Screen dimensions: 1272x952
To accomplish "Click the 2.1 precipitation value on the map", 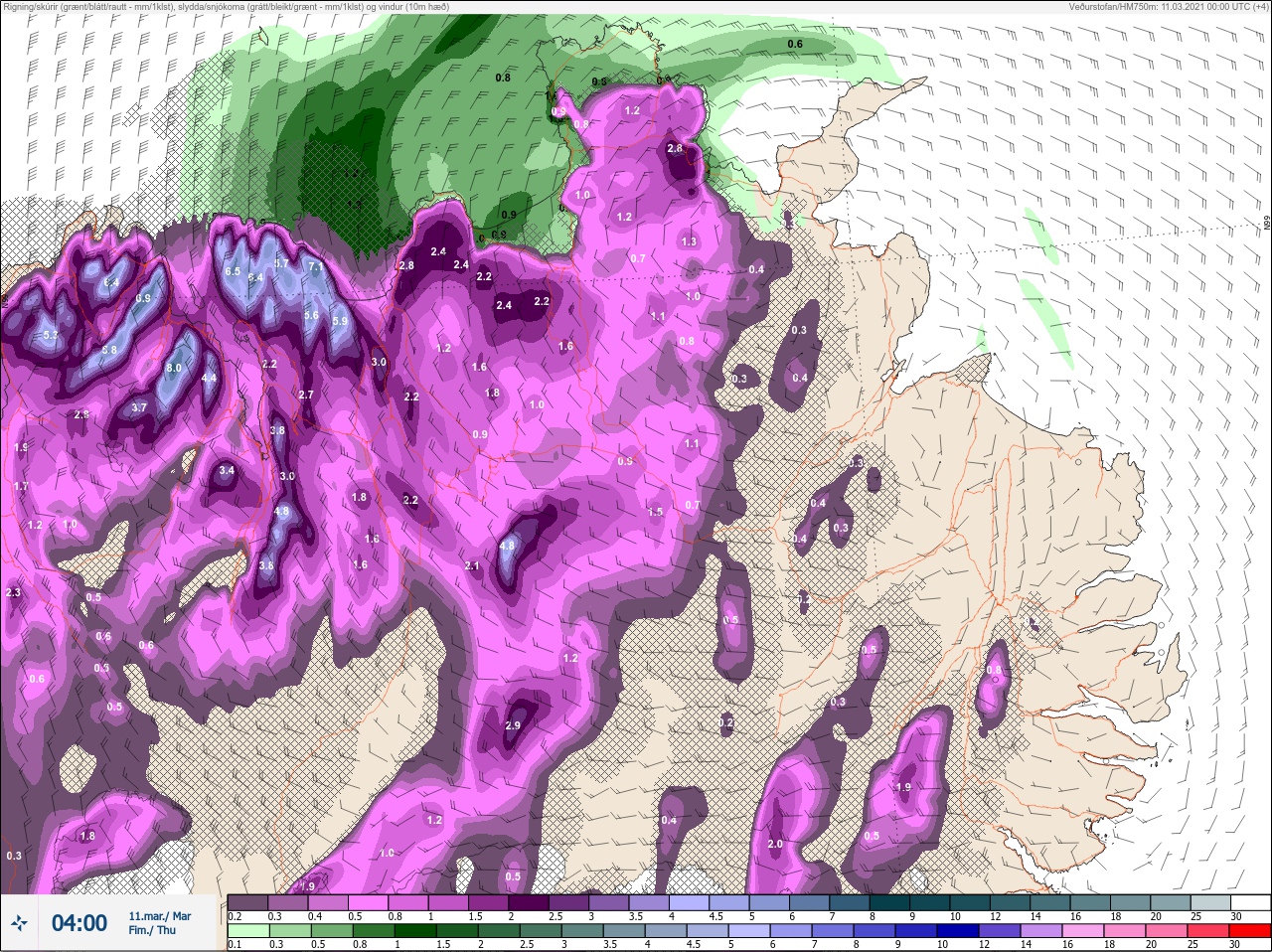I will tap(472, 565).
